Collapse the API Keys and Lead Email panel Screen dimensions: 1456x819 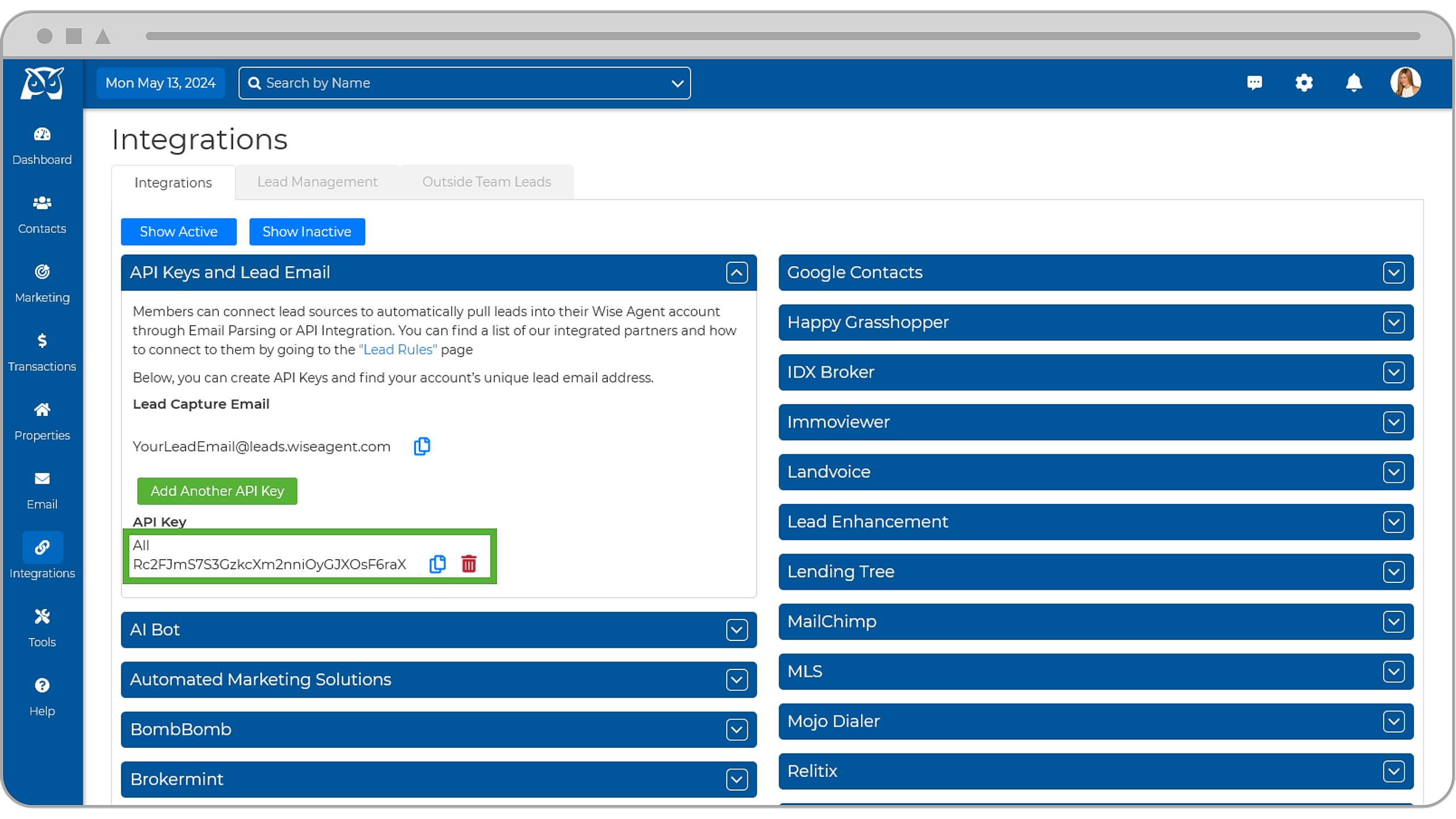coord(737,272)
